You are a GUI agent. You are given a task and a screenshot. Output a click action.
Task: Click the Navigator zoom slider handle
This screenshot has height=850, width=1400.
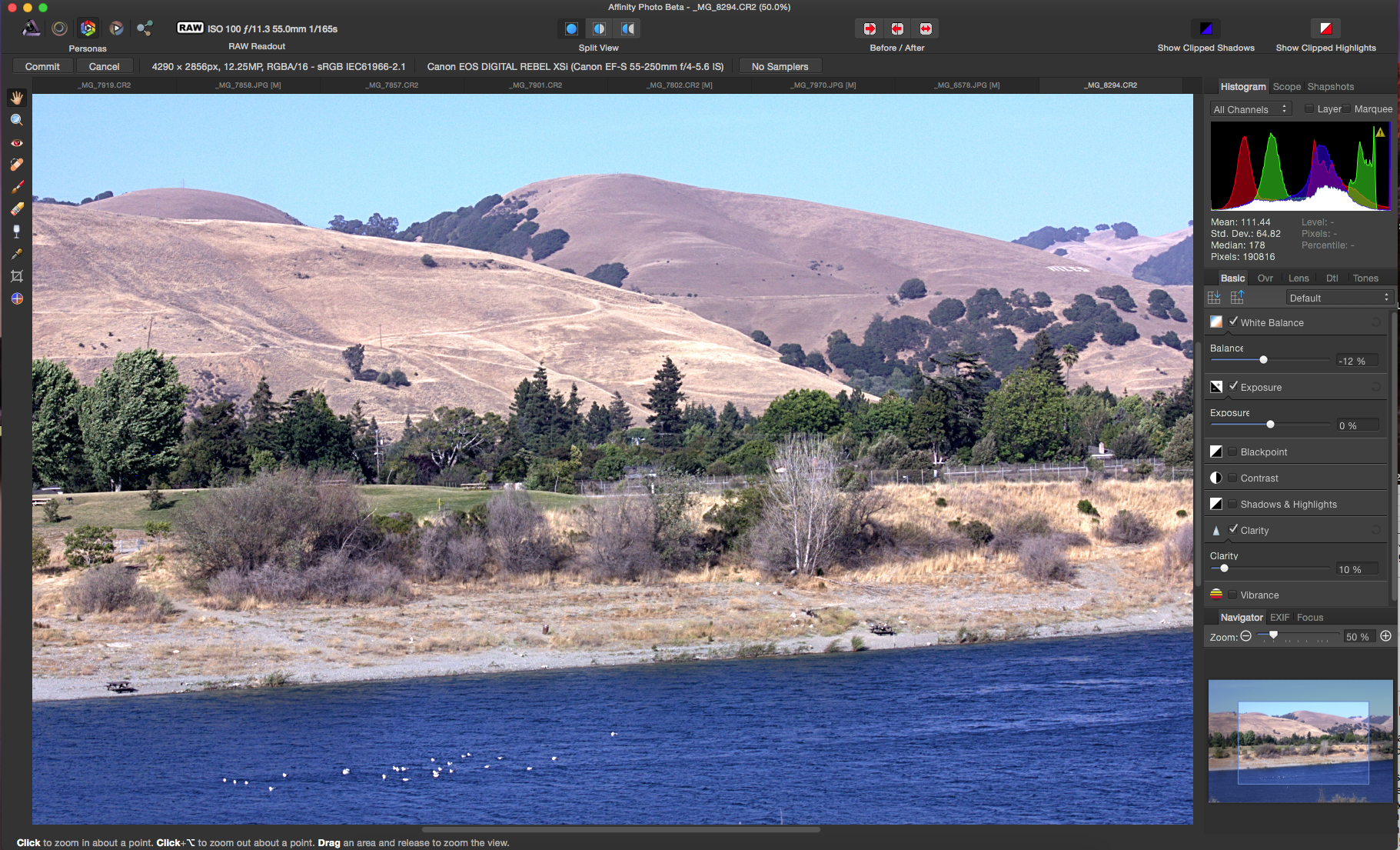click(1273, 635)
